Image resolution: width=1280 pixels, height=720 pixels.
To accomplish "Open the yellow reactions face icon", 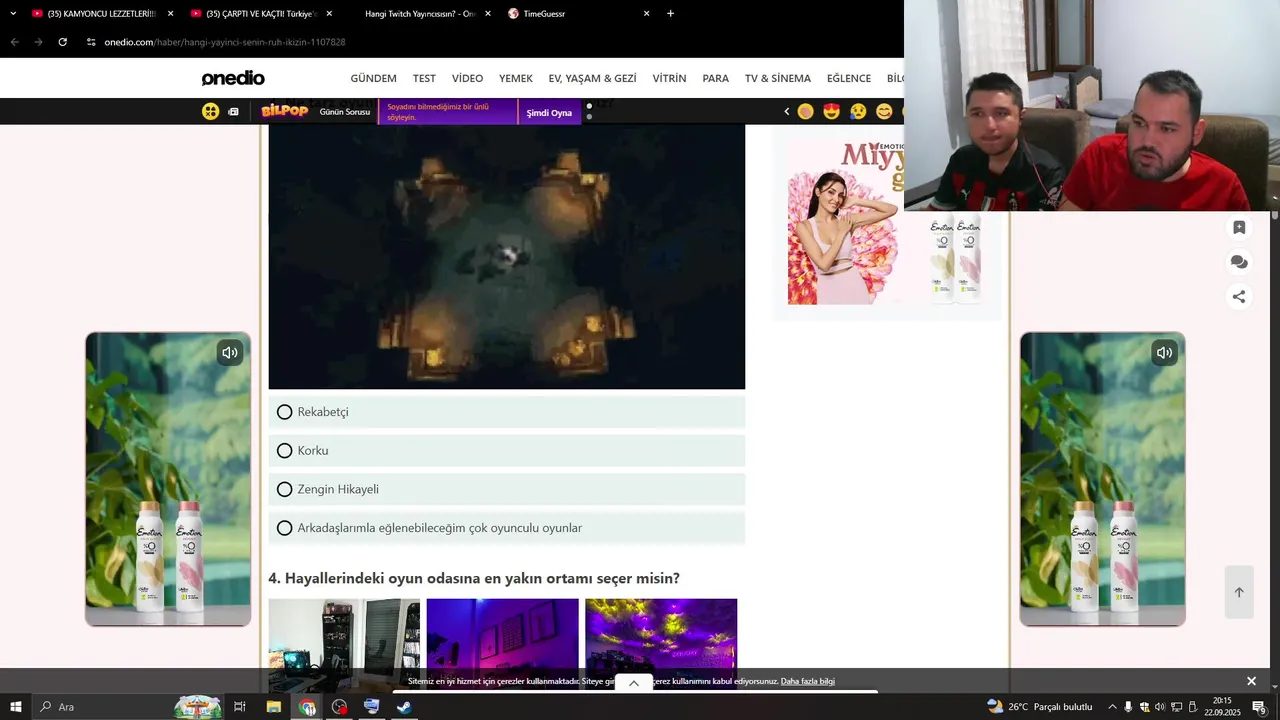I will tap(210, 112).
